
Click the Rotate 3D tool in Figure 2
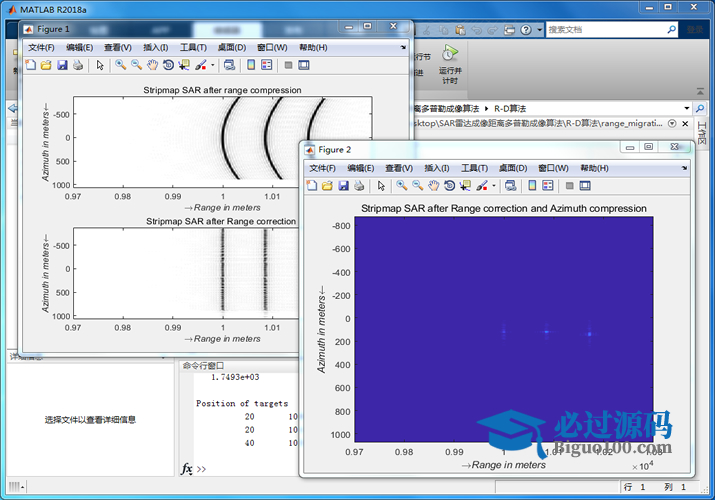point(449,185)
